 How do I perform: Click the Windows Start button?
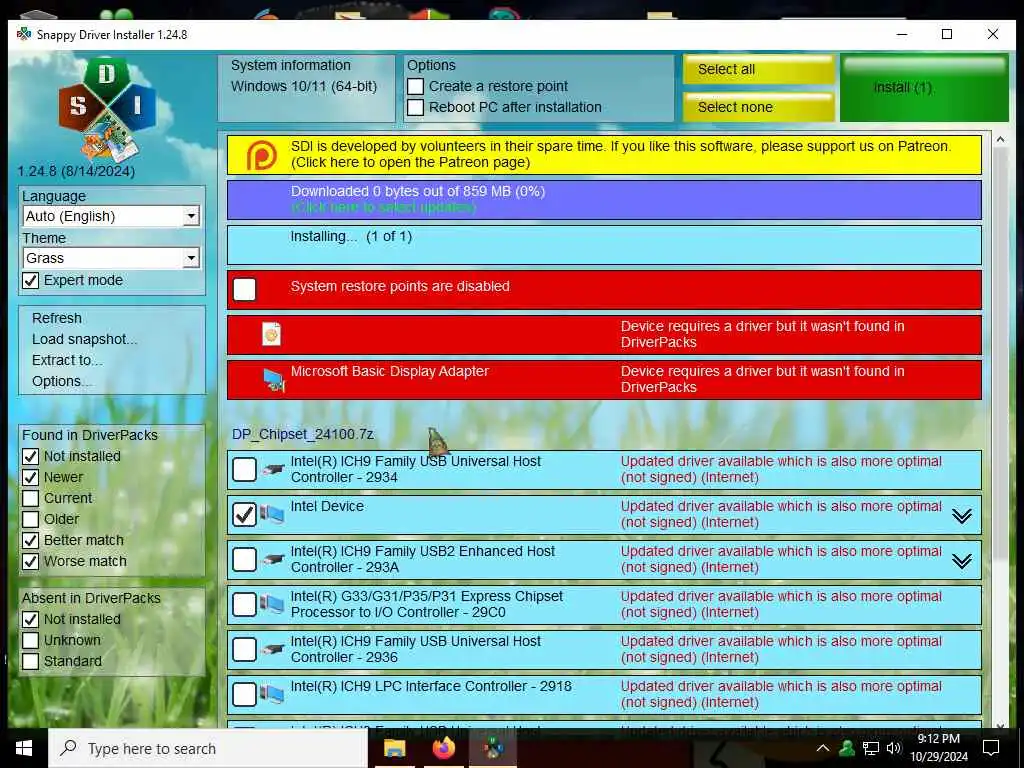(24, 748)
